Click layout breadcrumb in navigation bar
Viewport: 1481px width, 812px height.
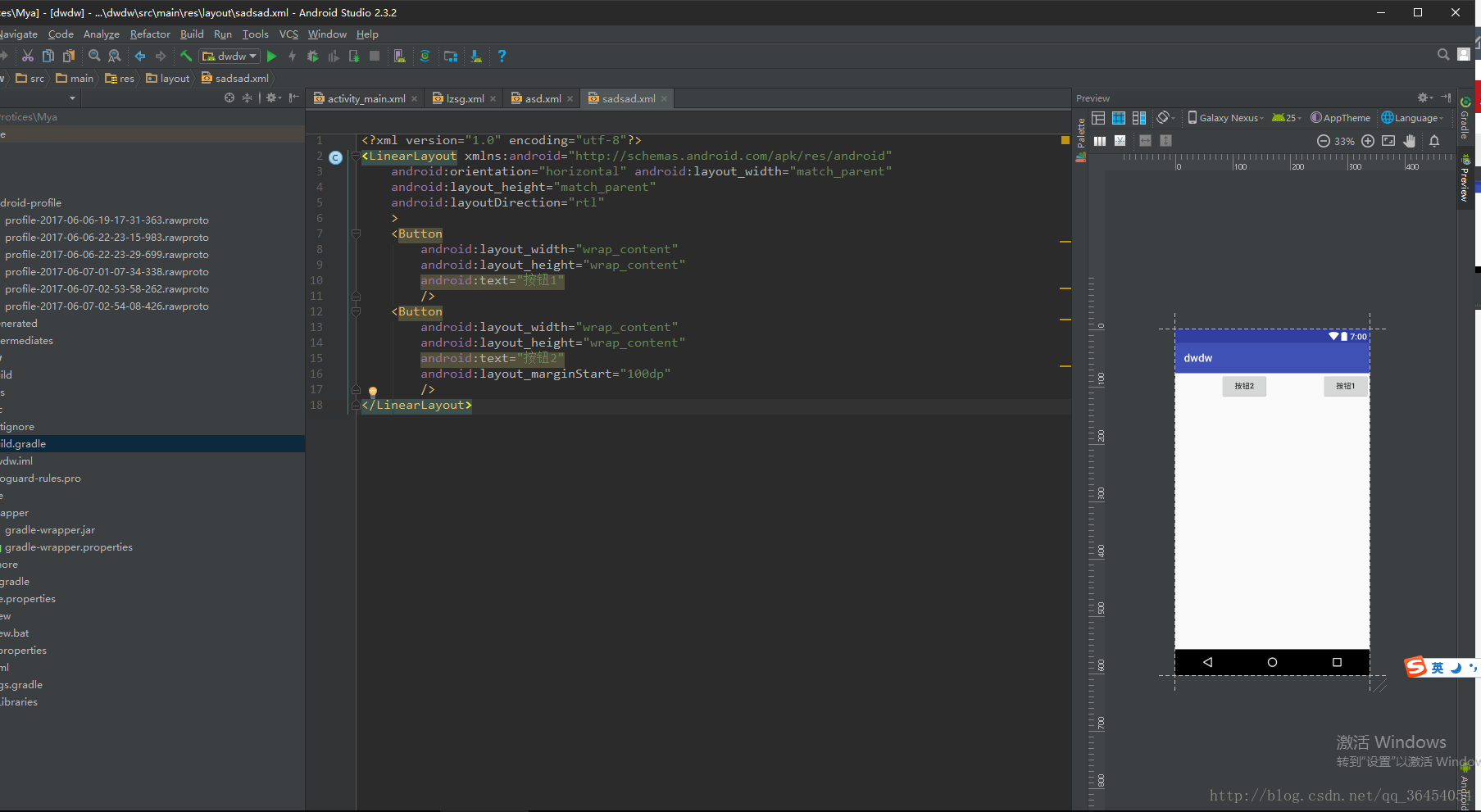(167, 78)
